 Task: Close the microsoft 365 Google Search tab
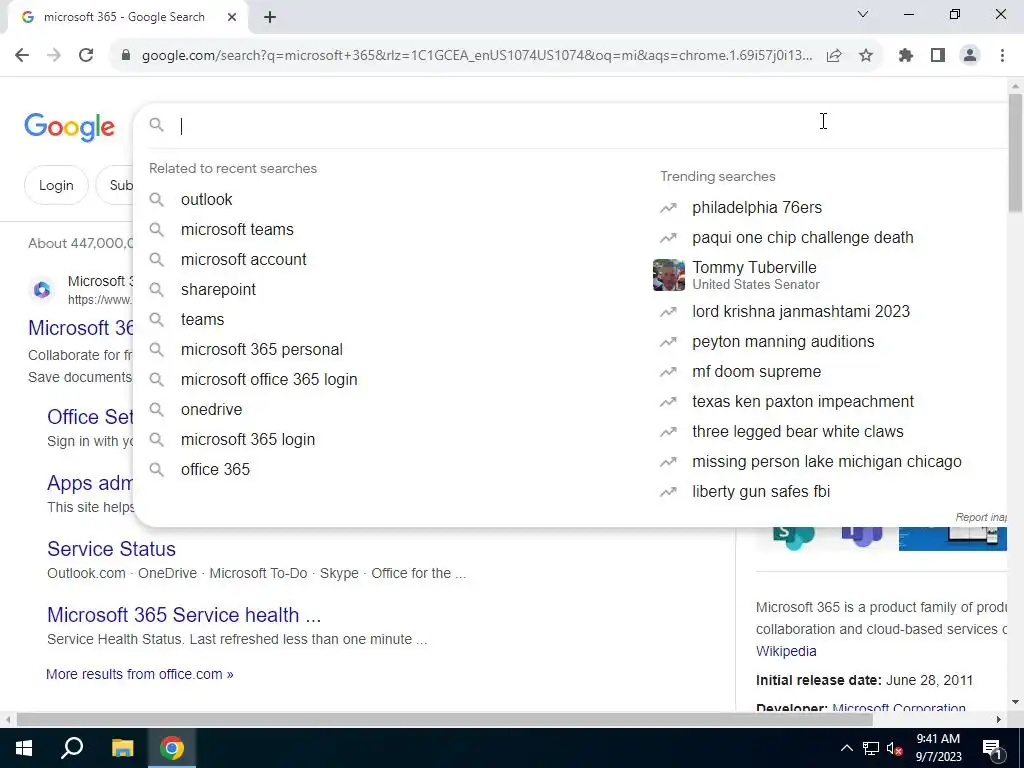[x=232, y=18]
